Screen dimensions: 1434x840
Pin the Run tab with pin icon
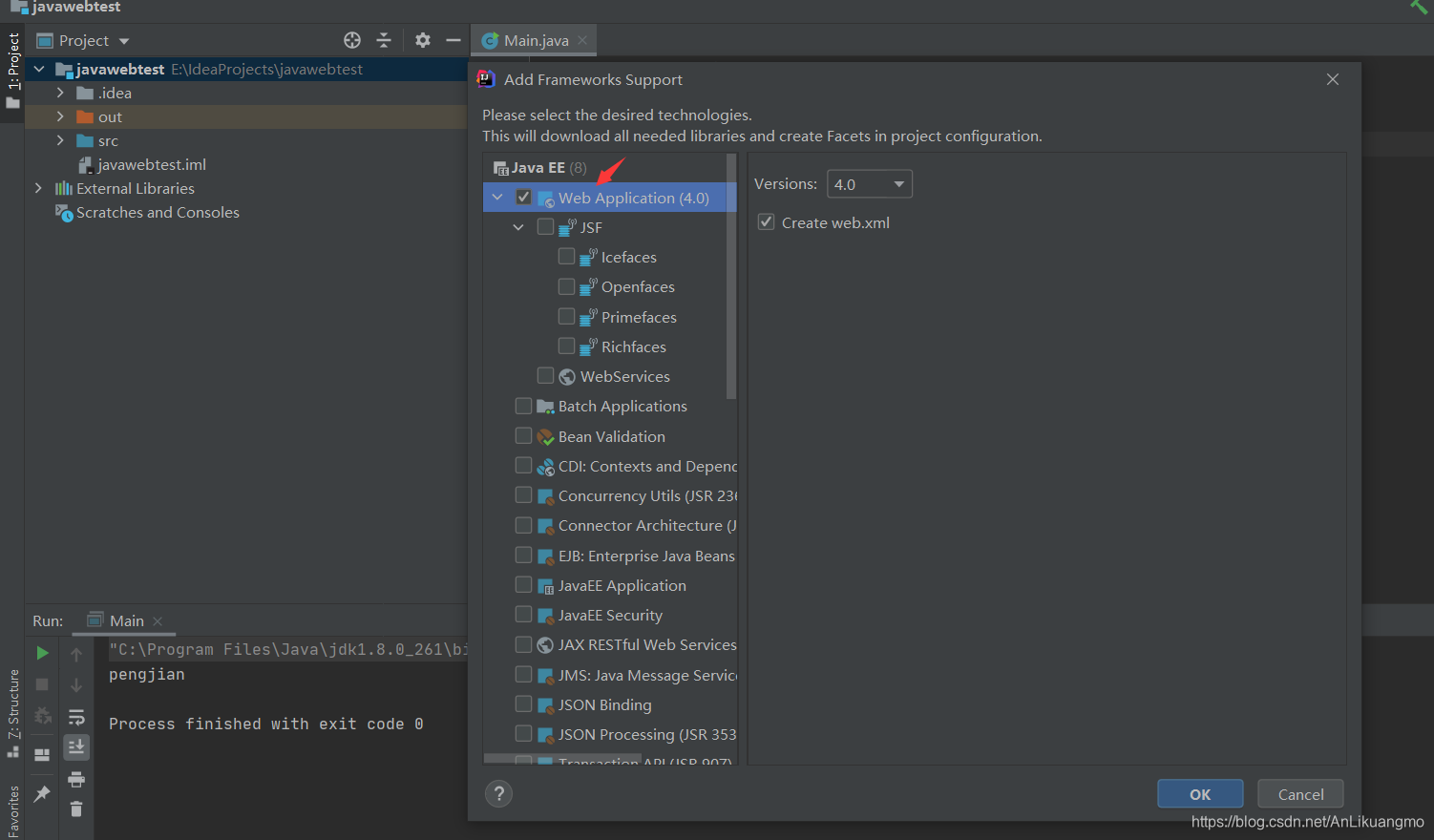tap(42, 794)
